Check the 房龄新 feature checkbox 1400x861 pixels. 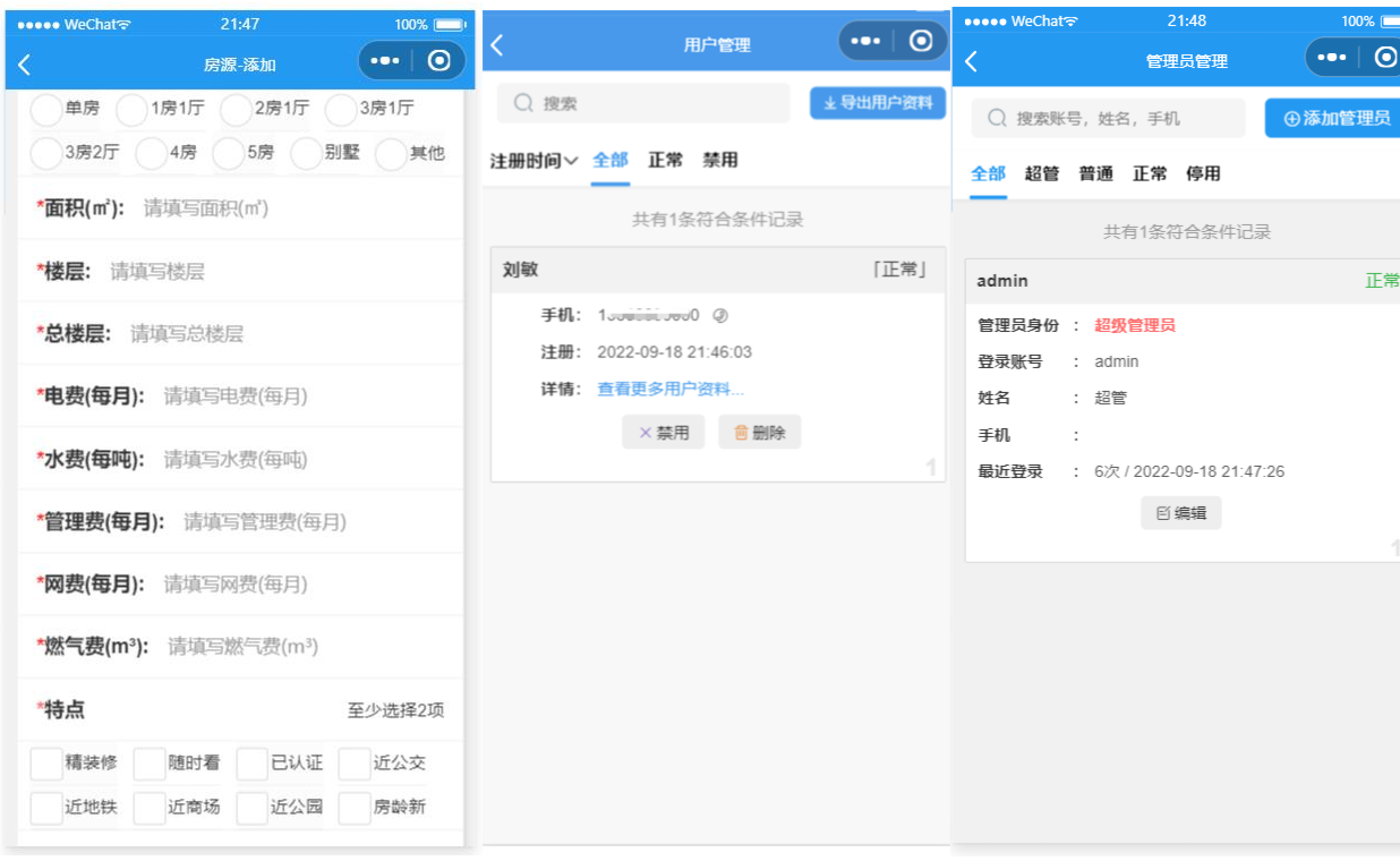[354, 809]
